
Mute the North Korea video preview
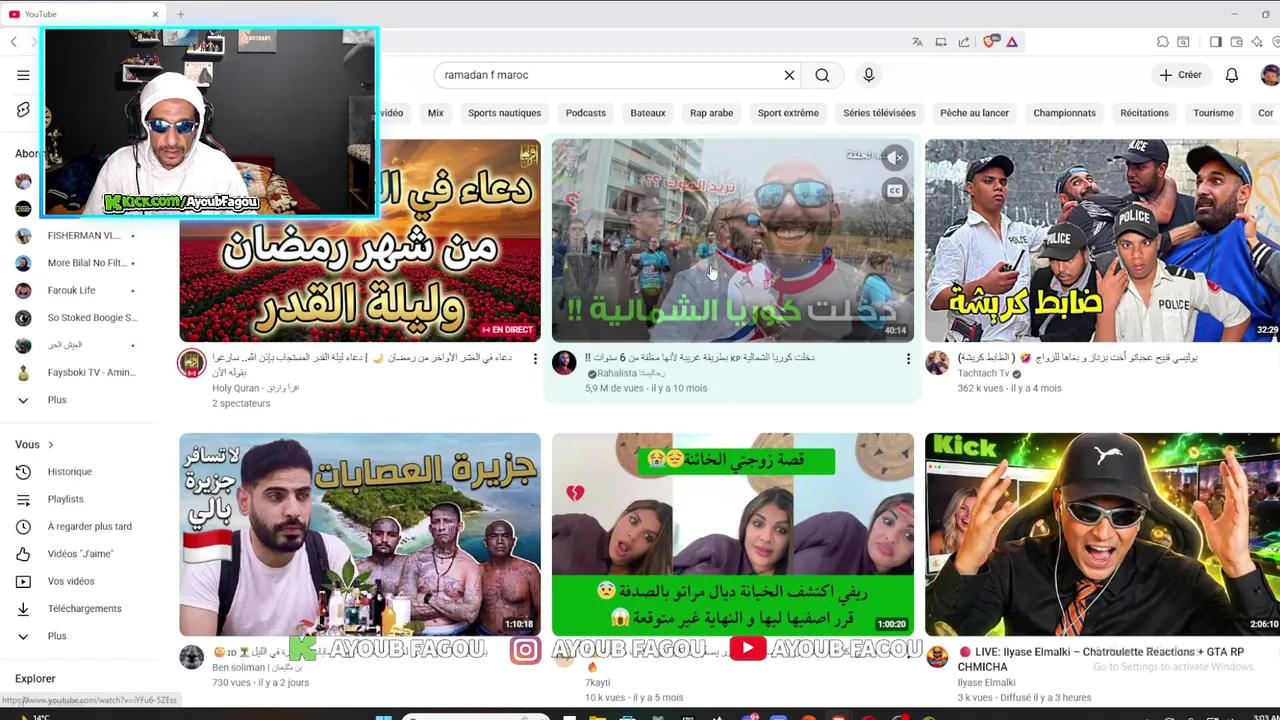click(x=895, y=158)
